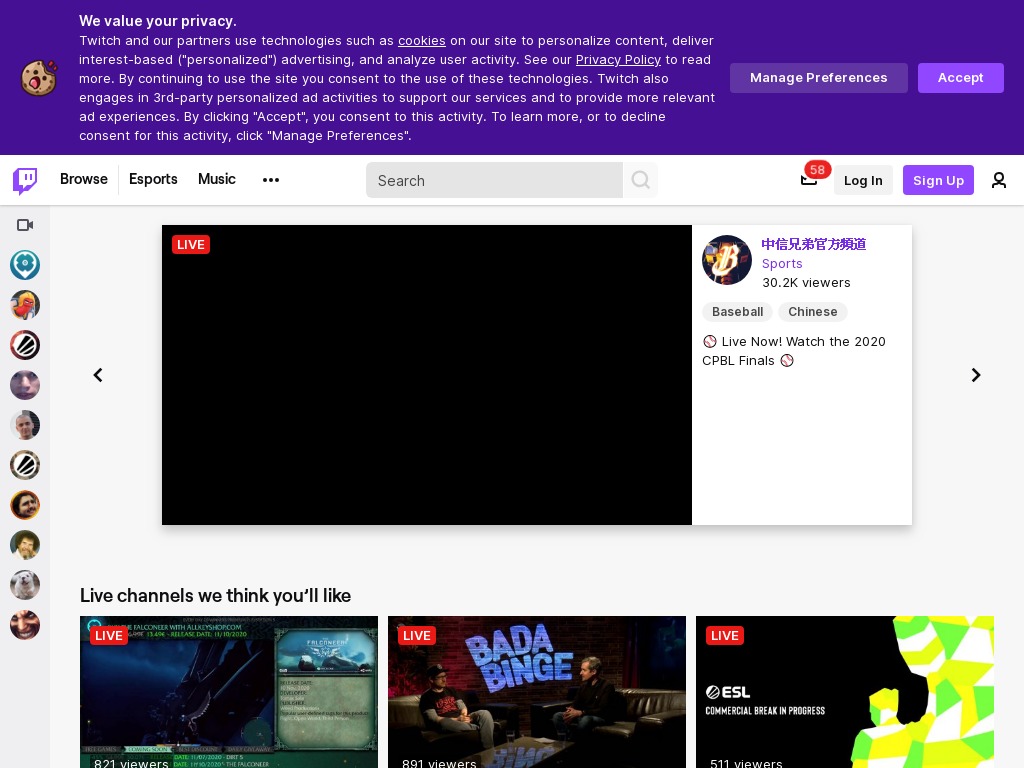Open the Privacy Policy link

[x=618, y=59]
